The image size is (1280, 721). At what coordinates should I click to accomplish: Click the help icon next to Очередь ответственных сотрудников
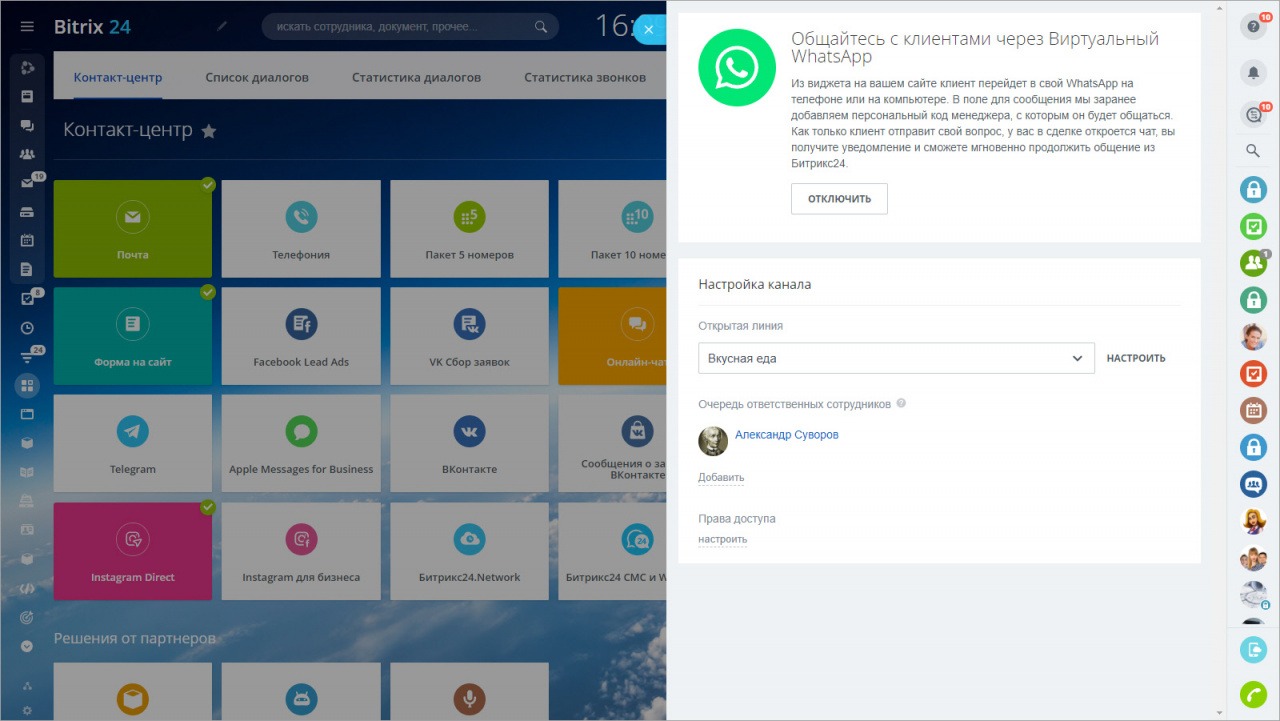[901, 404]
